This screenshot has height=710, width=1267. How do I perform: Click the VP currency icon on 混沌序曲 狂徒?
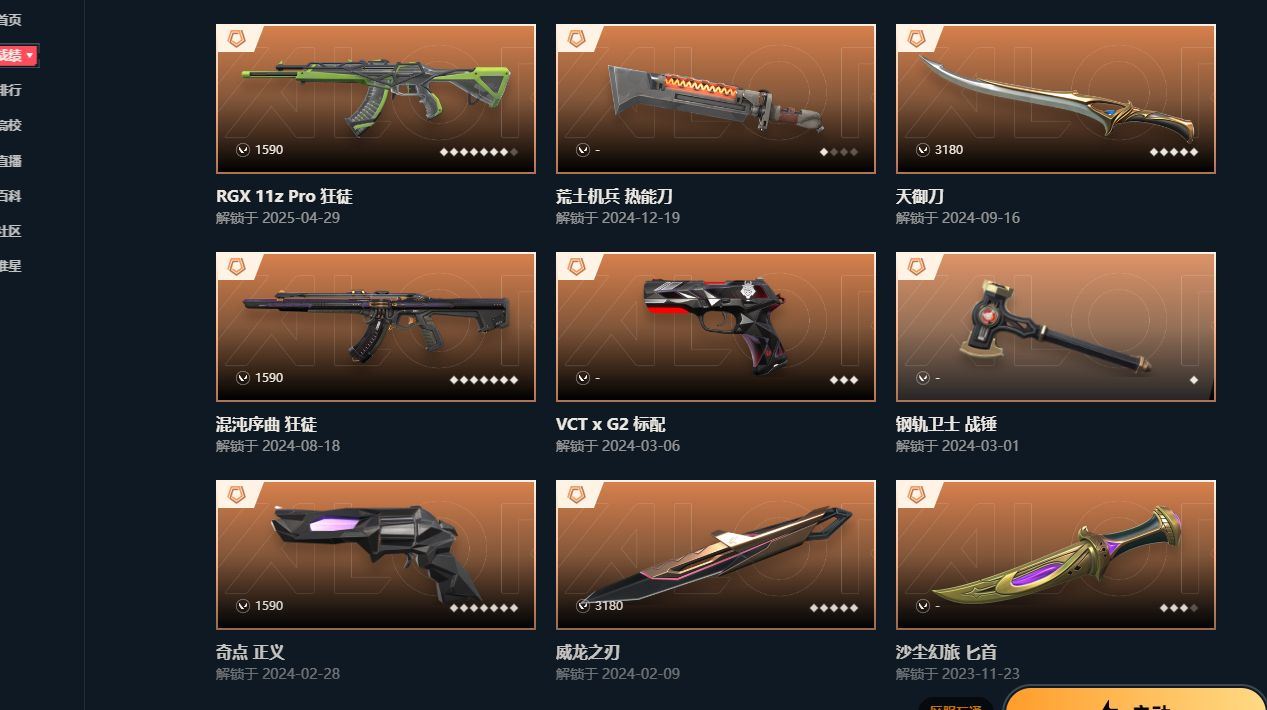click(243, 378)
